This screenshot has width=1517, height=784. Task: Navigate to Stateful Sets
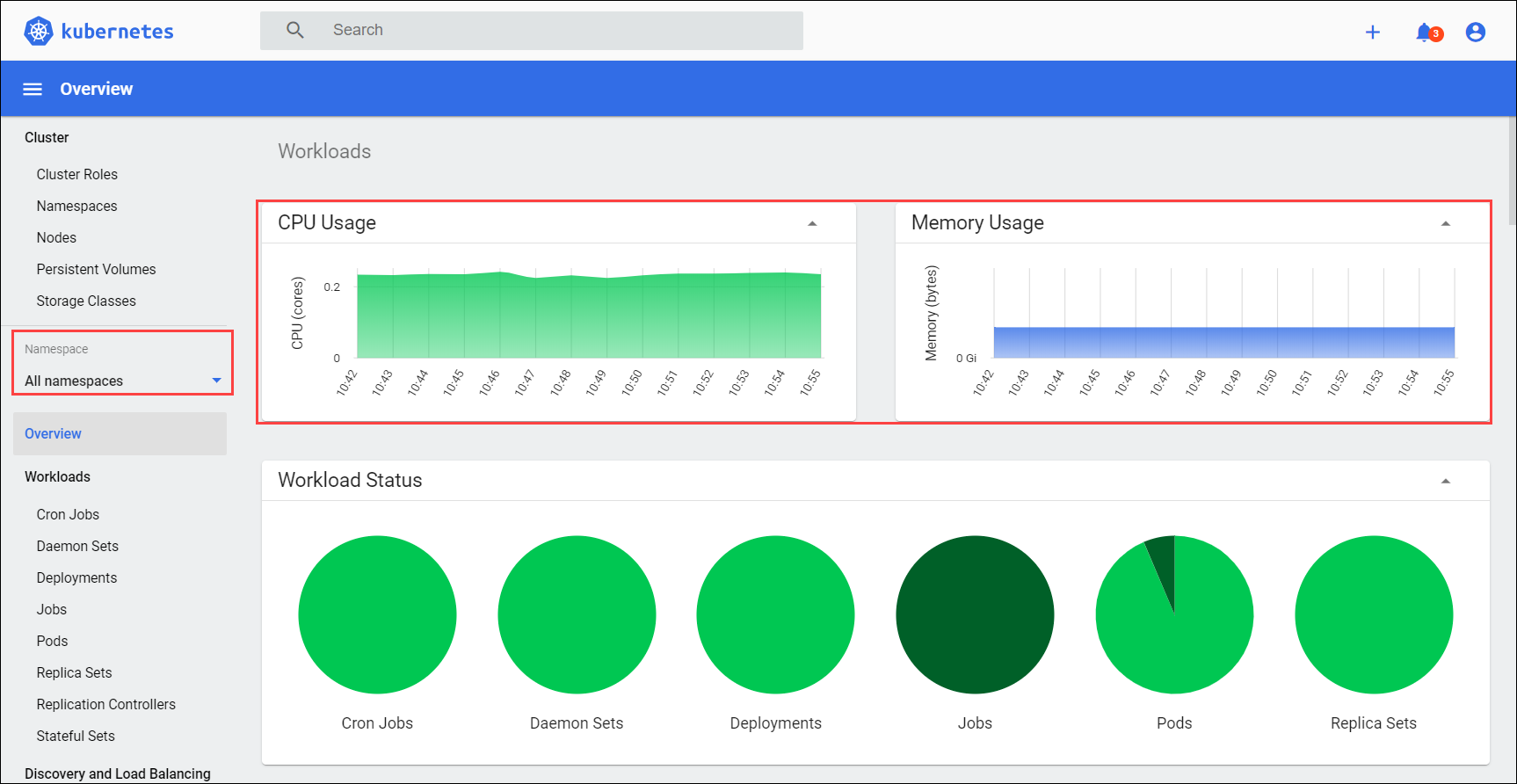coord(76,737)
